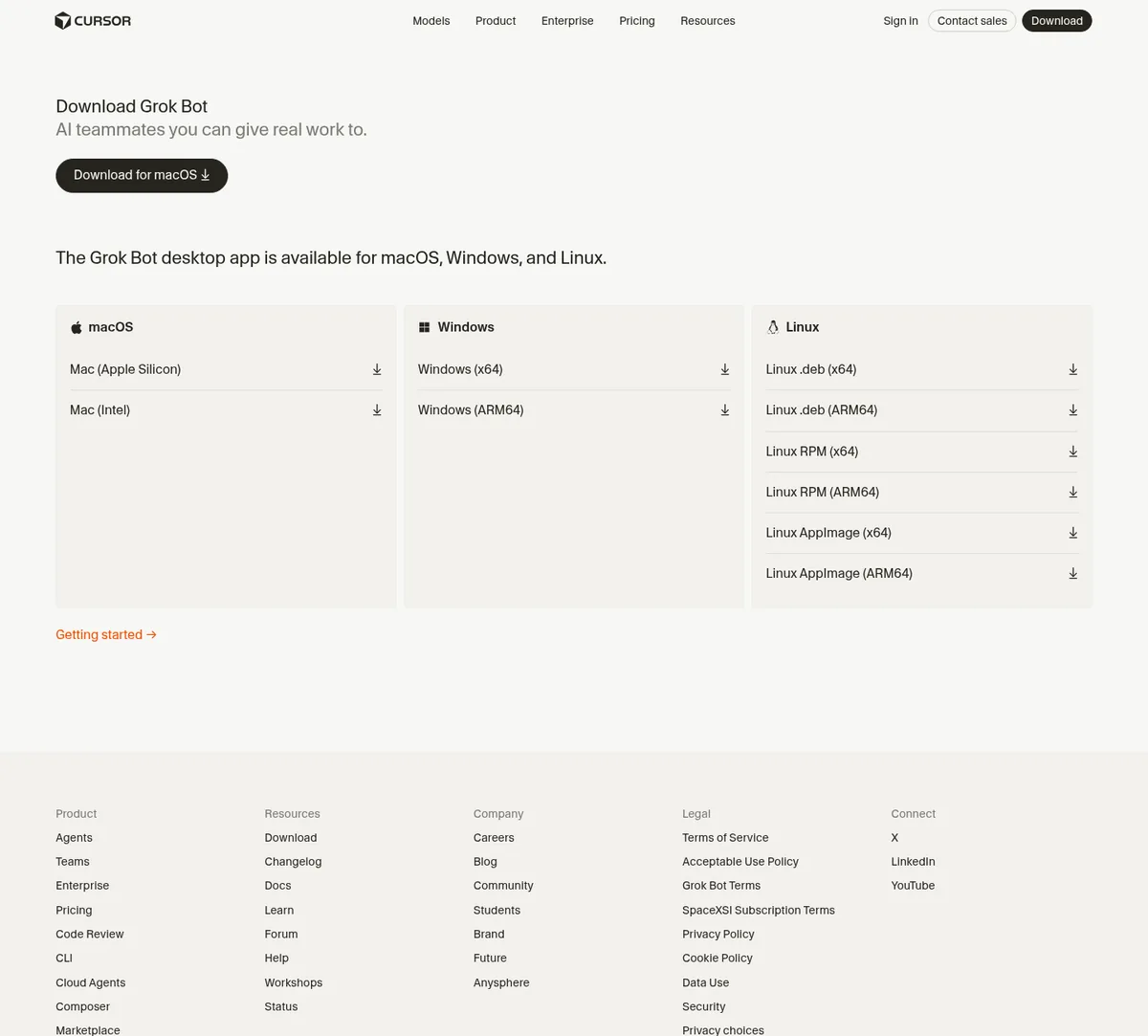Screen dimensions: 1148x1036
Task: Select Windows (ARM64) download text
Action: [471, 410]
